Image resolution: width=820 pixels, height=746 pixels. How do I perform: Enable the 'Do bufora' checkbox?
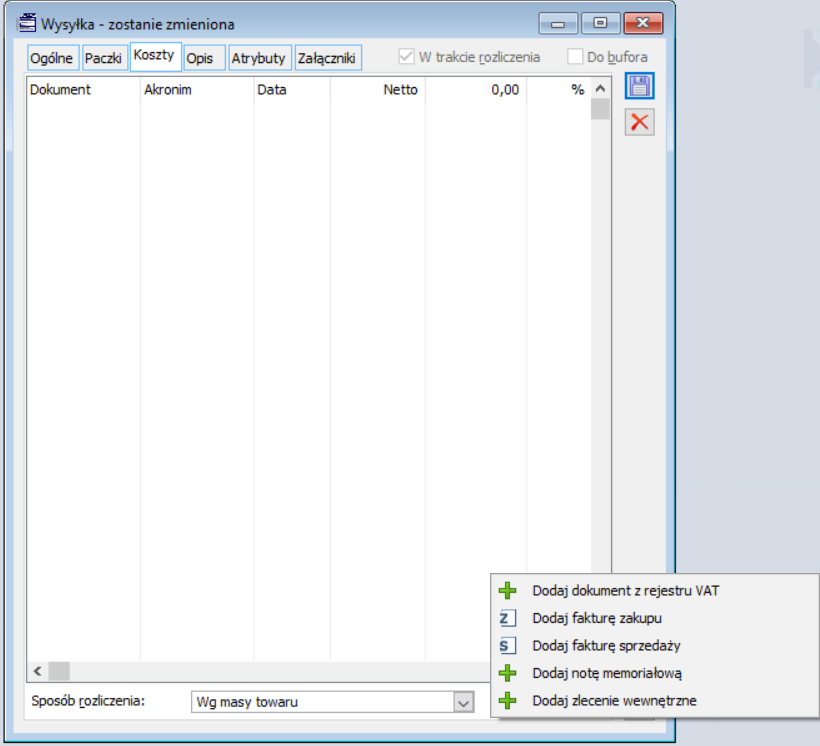tap(575, 56)
